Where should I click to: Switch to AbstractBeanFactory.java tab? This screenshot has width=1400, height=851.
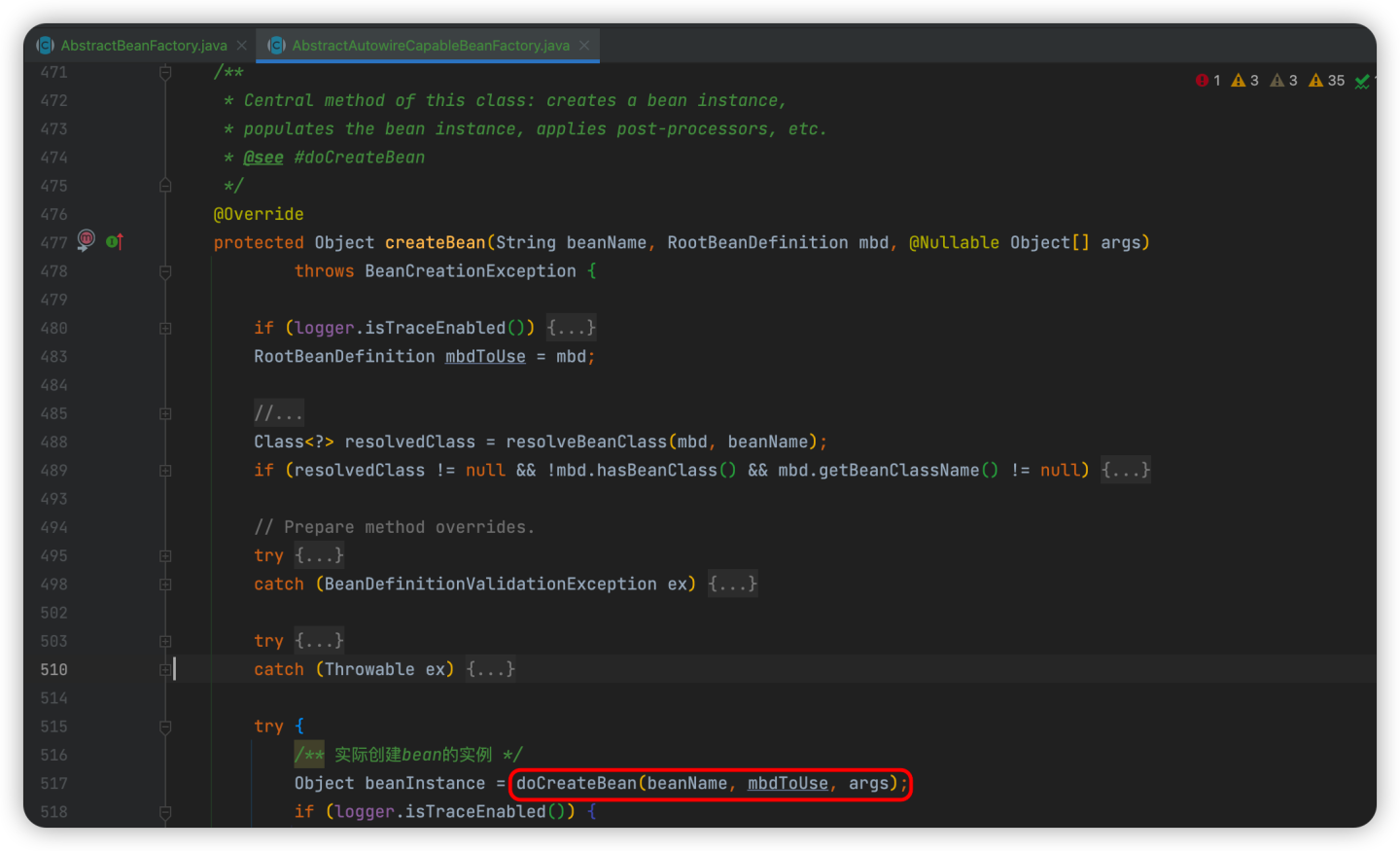tap(142, 46)
